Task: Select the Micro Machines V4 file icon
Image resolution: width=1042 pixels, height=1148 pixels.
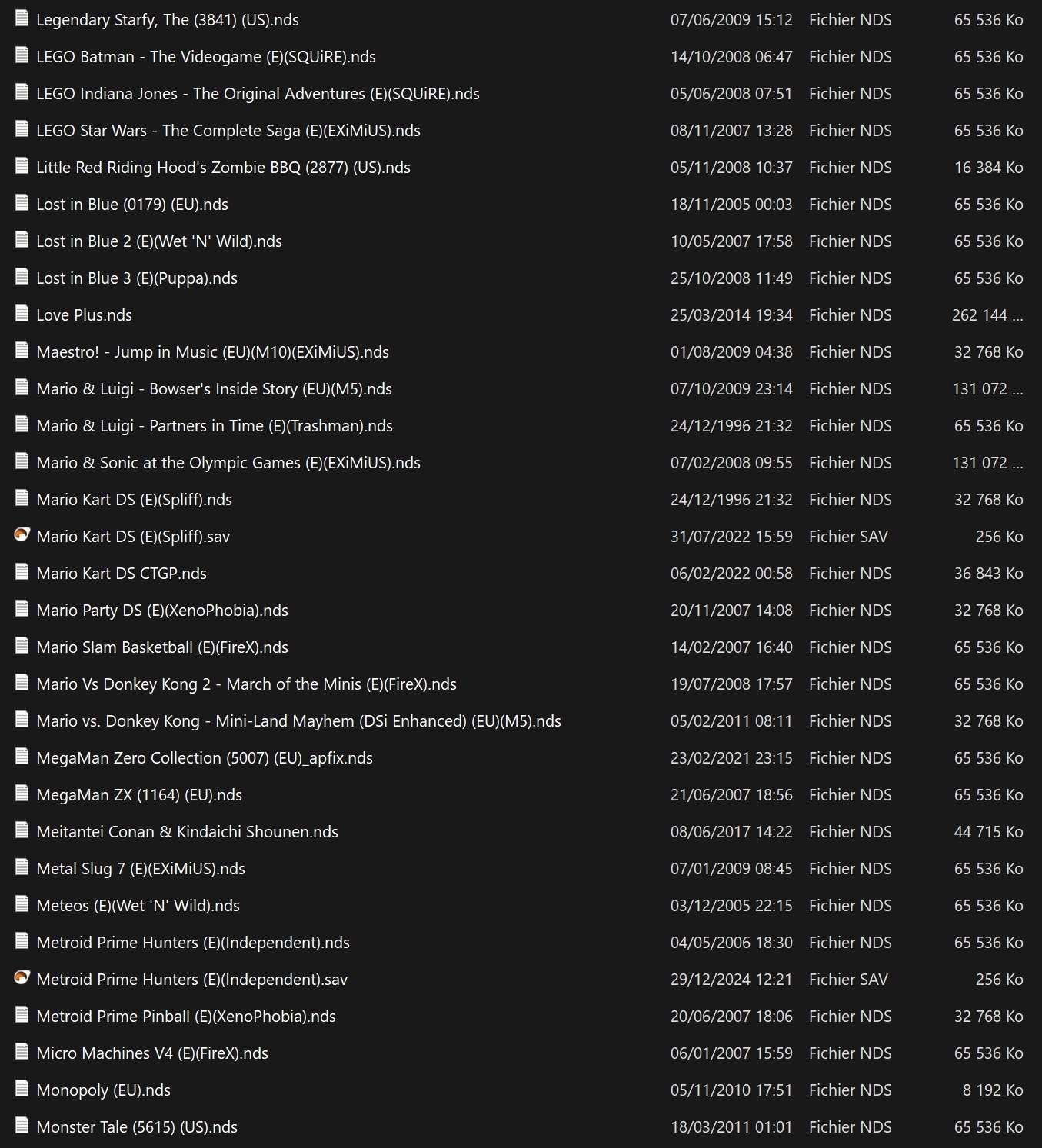Action: (x=22, y=1052)
